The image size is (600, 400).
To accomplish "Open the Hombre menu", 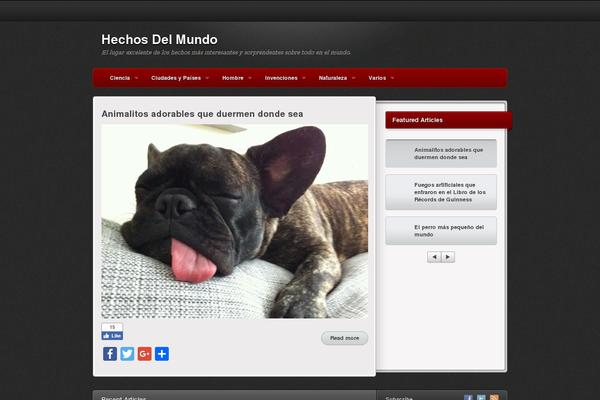I will (x=233, y=78).
